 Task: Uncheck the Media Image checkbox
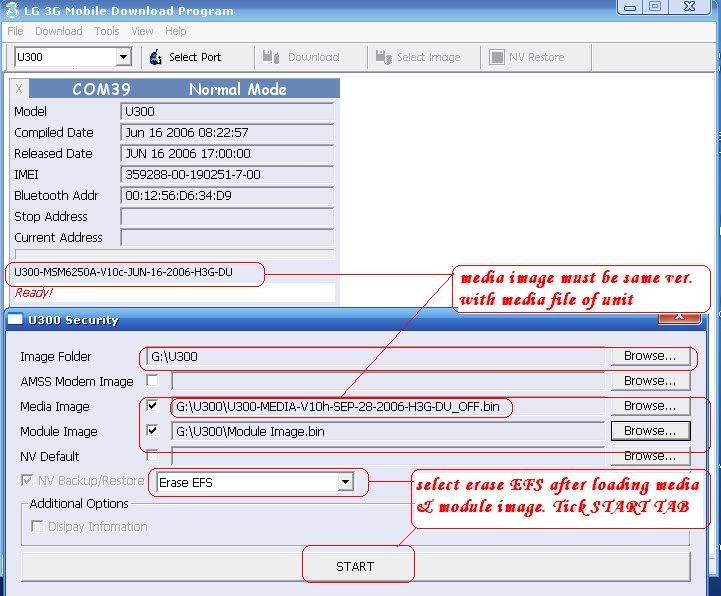coord(152,406)
